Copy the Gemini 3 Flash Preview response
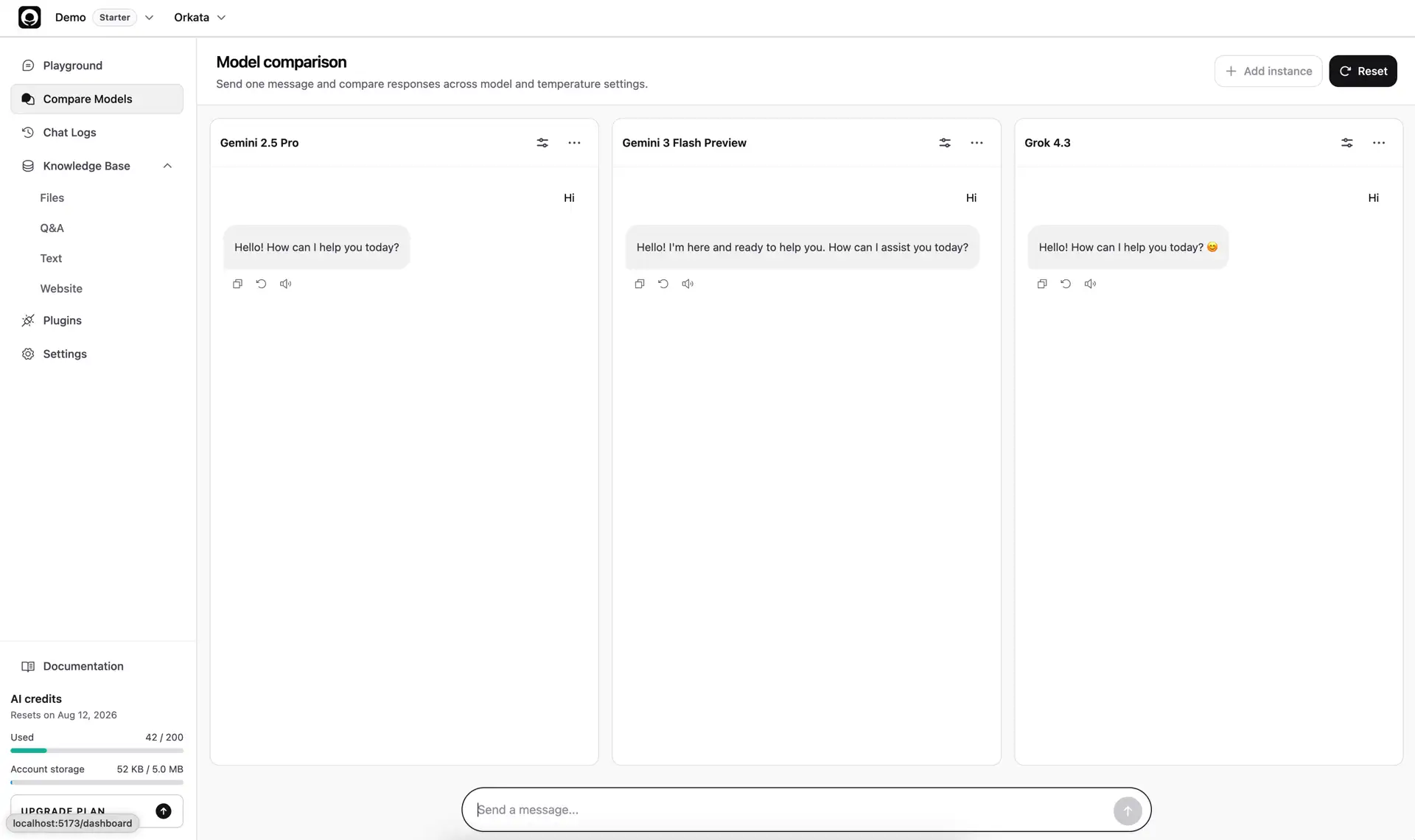 [x=640, y=284]
